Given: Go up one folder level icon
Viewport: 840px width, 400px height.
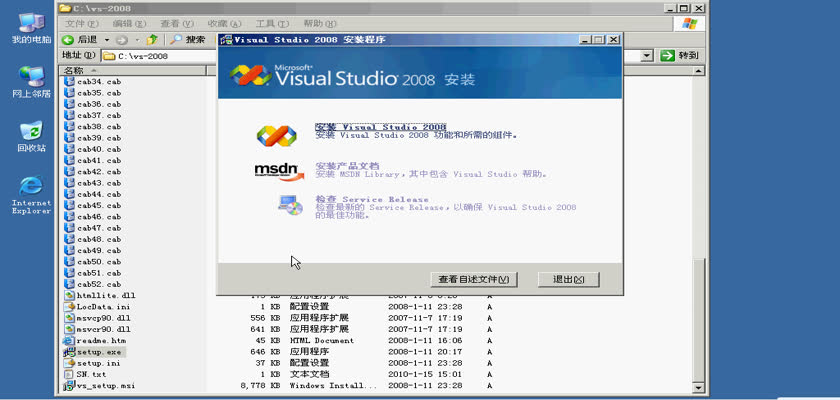Looking at the screenshot, I should click(x=153, y=40).
